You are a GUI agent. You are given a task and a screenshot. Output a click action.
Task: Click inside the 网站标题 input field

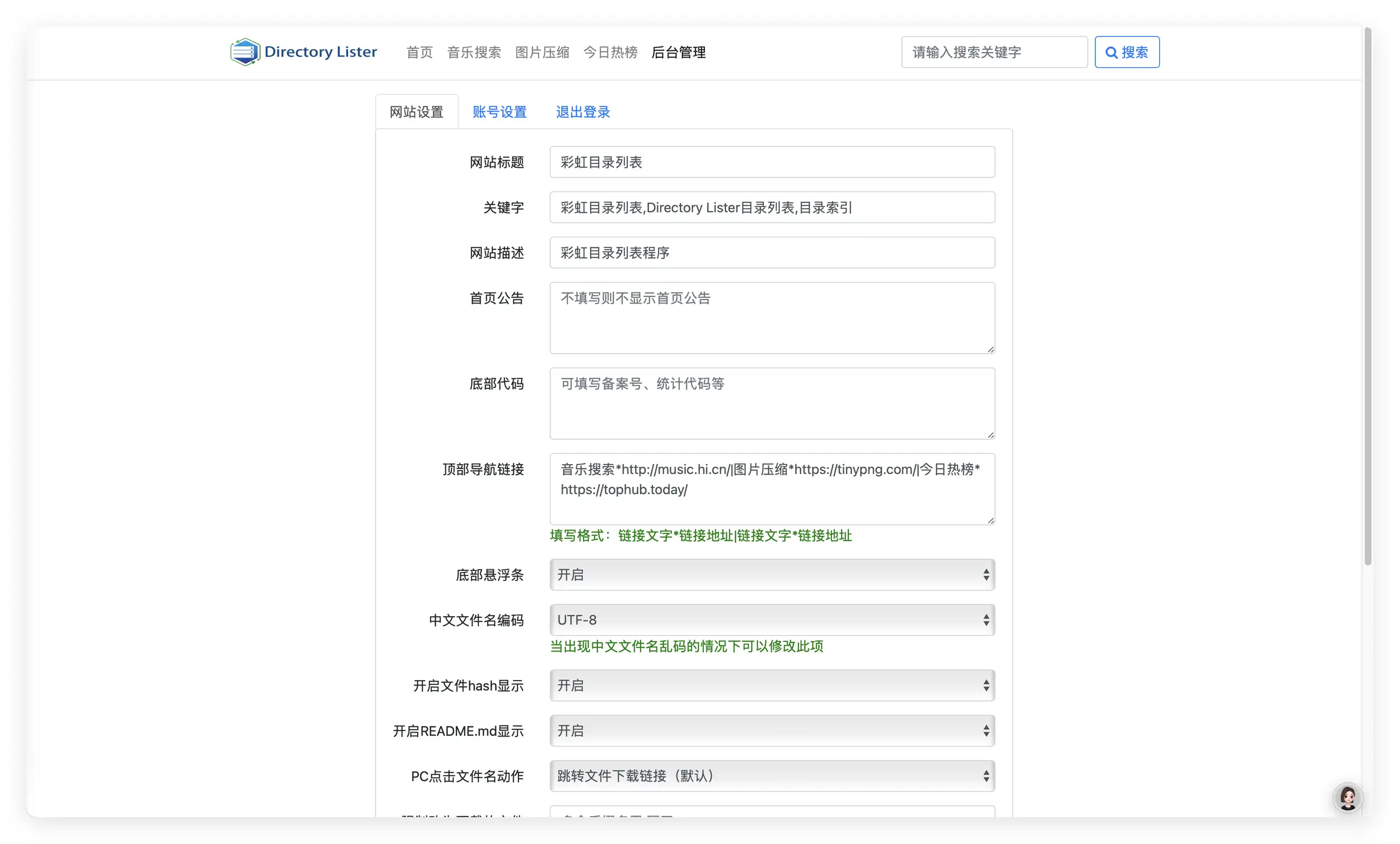tap(771, 162)
